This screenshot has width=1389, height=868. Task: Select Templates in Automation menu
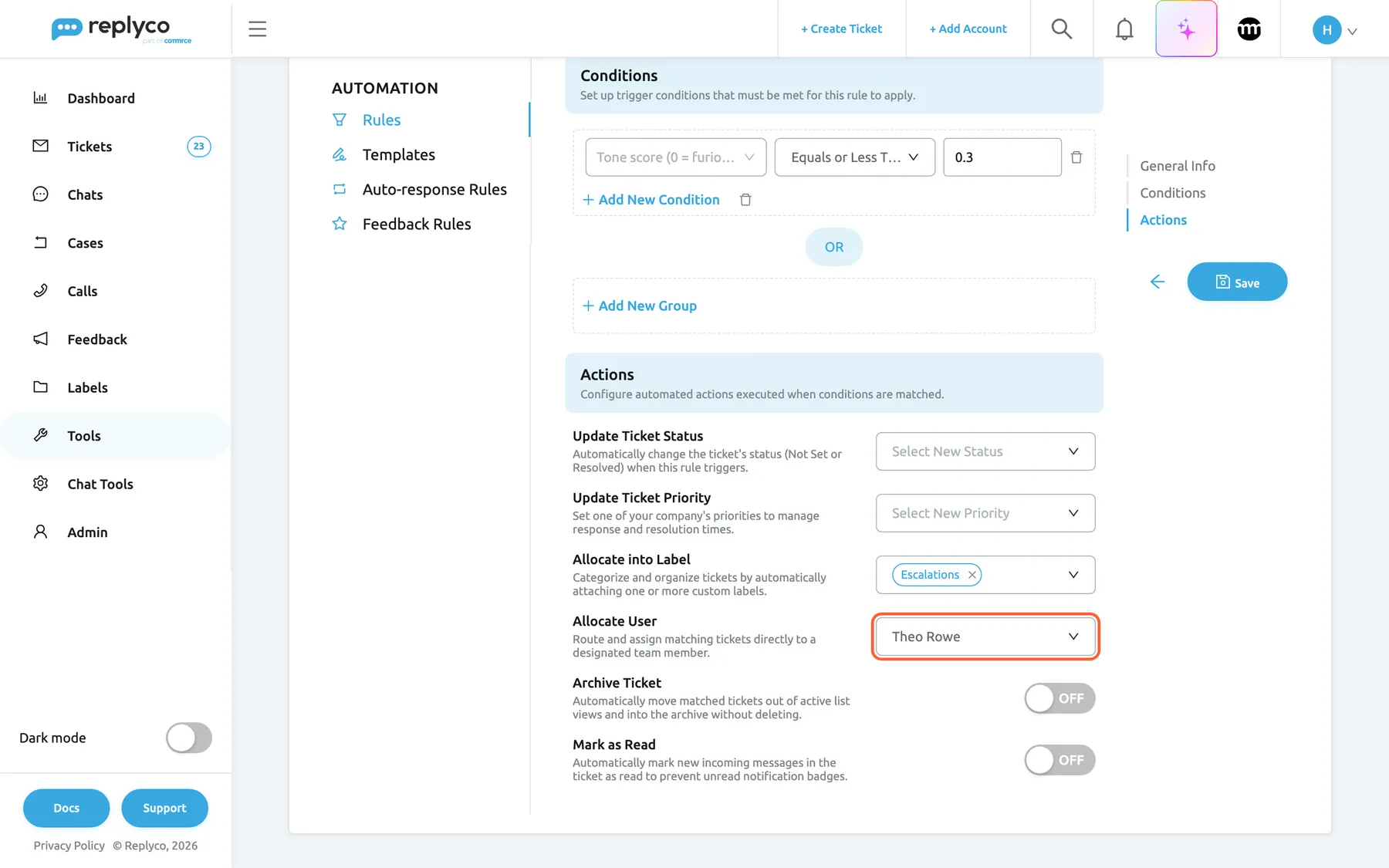point(398,154)
